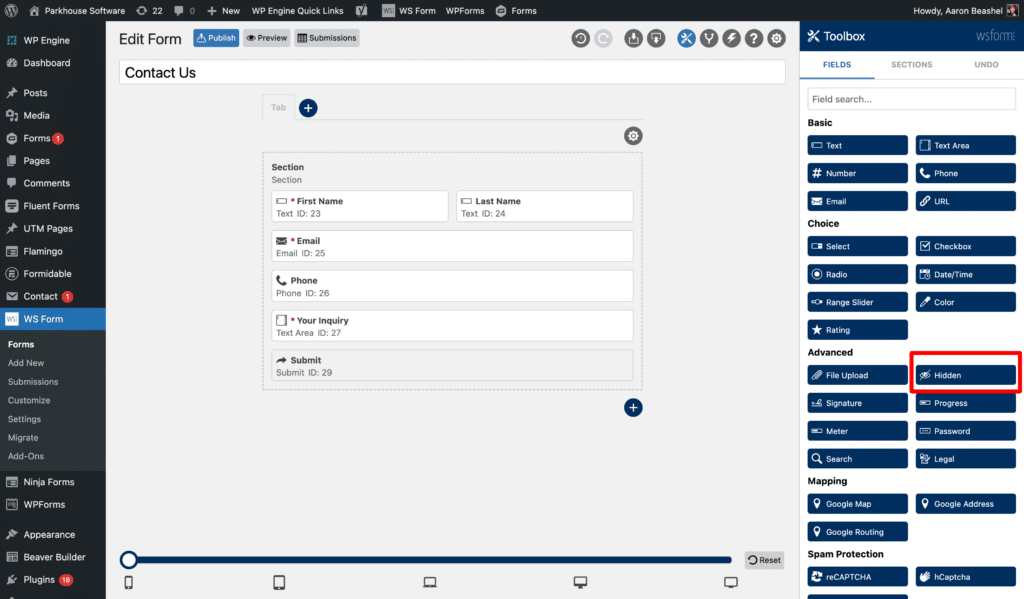Click the Preview button

coord(266,38)
